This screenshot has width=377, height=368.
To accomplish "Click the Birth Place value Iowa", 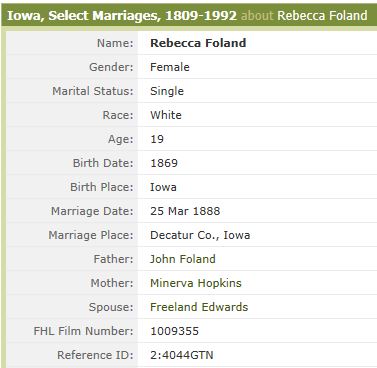I will click(x=163, y=187).
